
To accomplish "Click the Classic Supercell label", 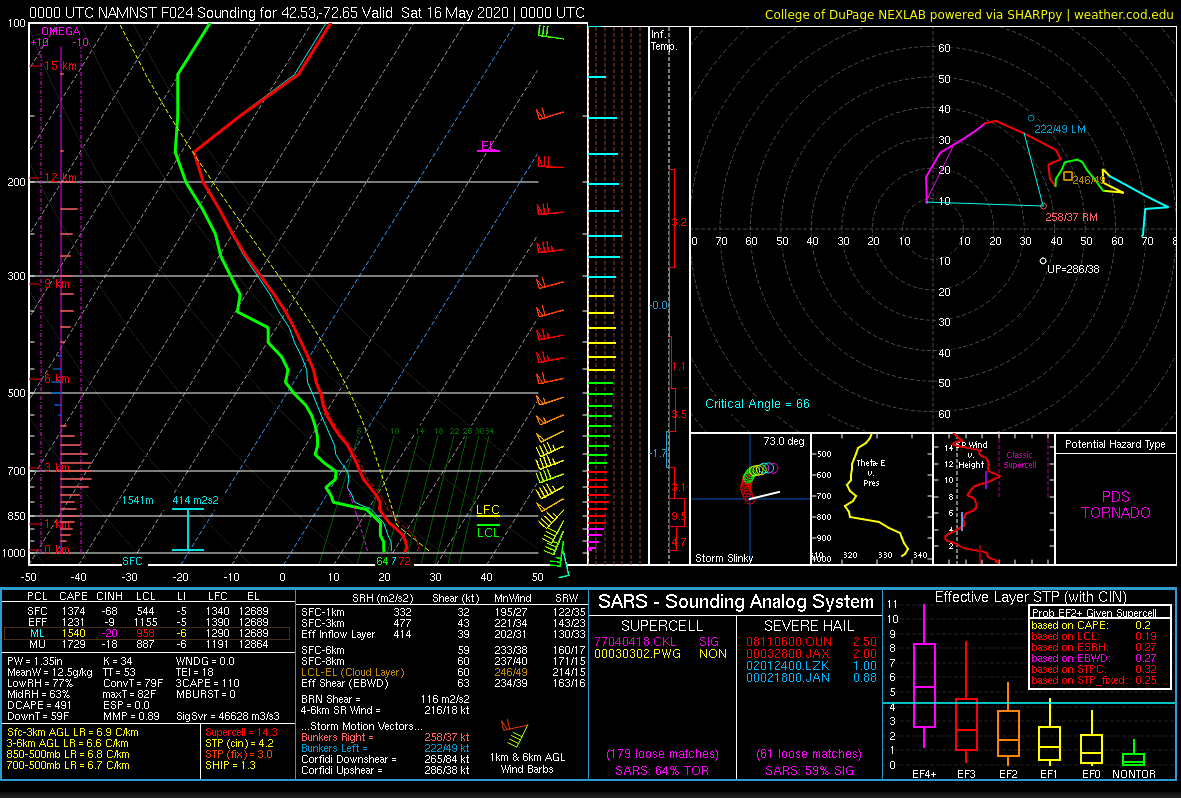I will 1020,460.
